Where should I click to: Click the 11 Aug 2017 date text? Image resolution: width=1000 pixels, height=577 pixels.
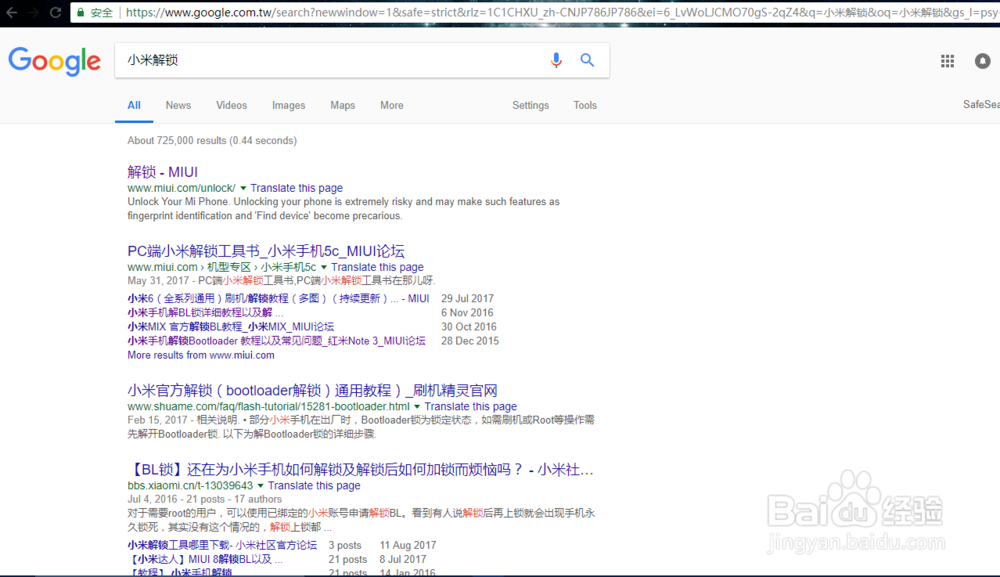[x=408, y=545]
